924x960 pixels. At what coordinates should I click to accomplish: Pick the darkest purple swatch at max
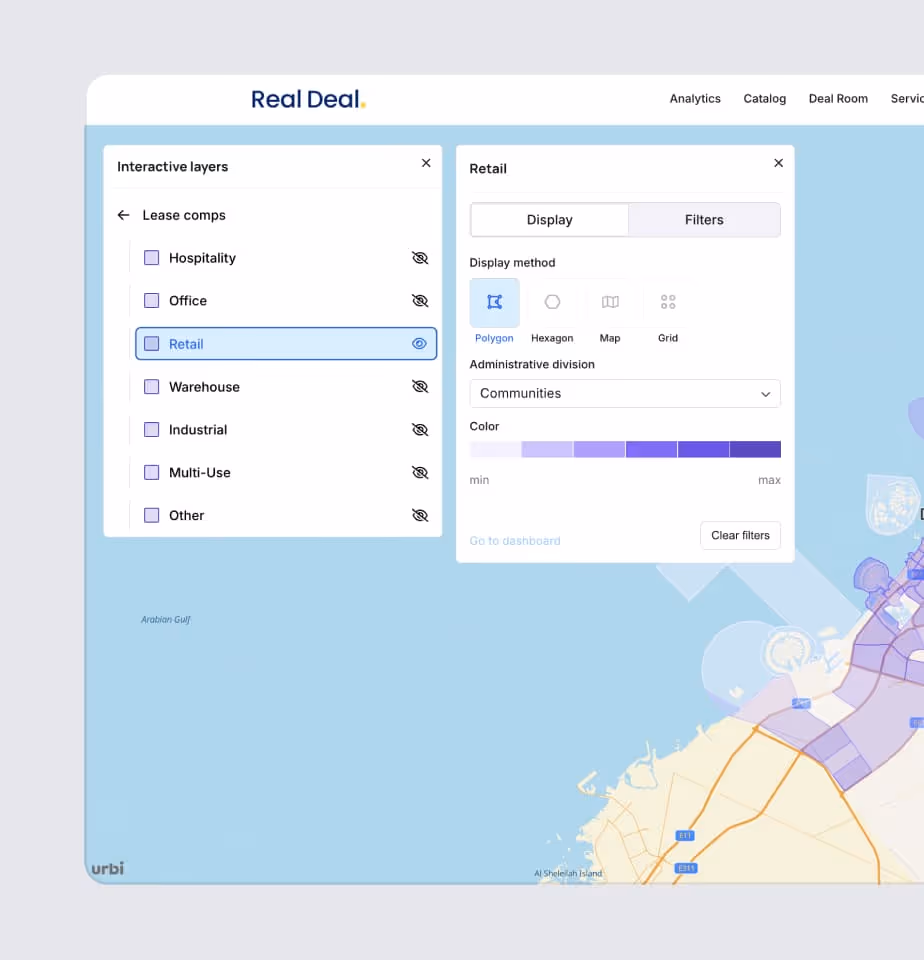pos(755,449)
